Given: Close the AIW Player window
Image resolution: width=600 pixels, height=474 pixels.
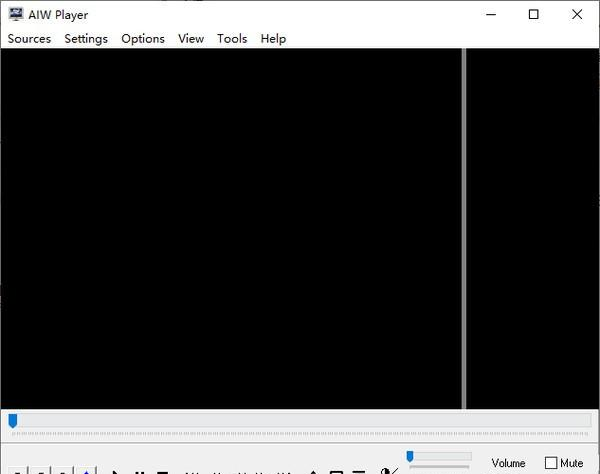Looking at the screenshot, I should click(577, 15).
